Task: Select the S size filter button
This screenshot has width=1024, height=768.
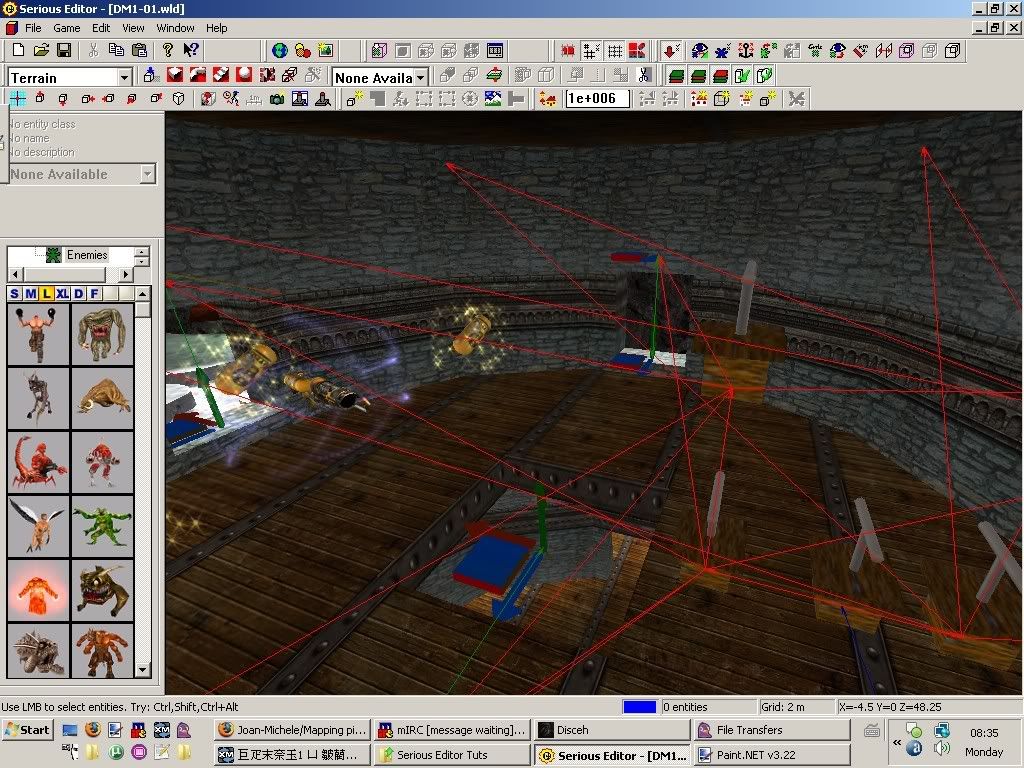Action: [x=15, y=293]
